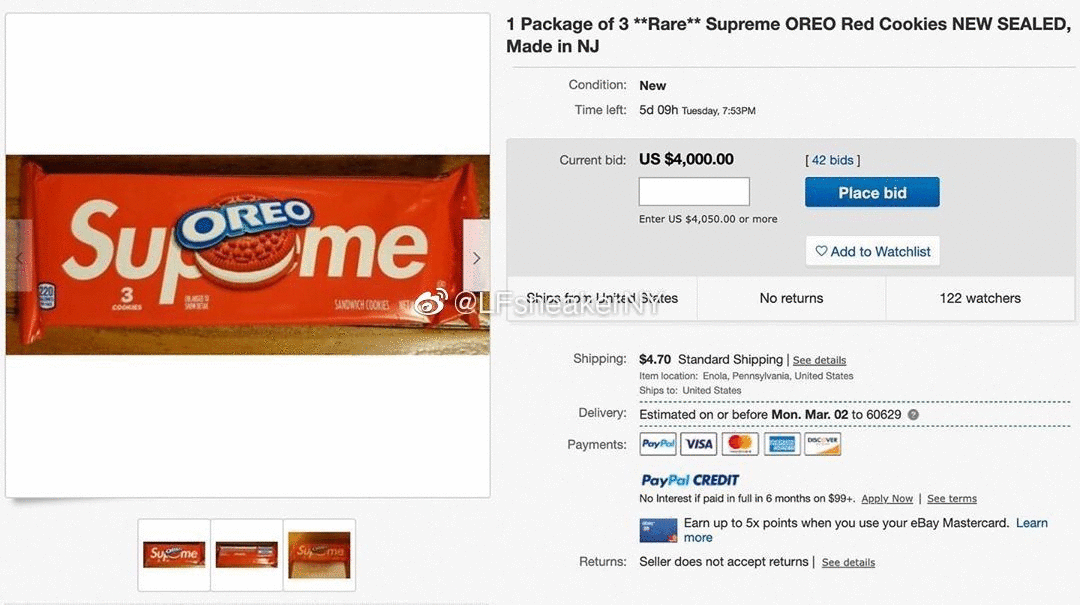Click the American Express card icon
This screenshot has width=1080, height=605.
(782, 444)
